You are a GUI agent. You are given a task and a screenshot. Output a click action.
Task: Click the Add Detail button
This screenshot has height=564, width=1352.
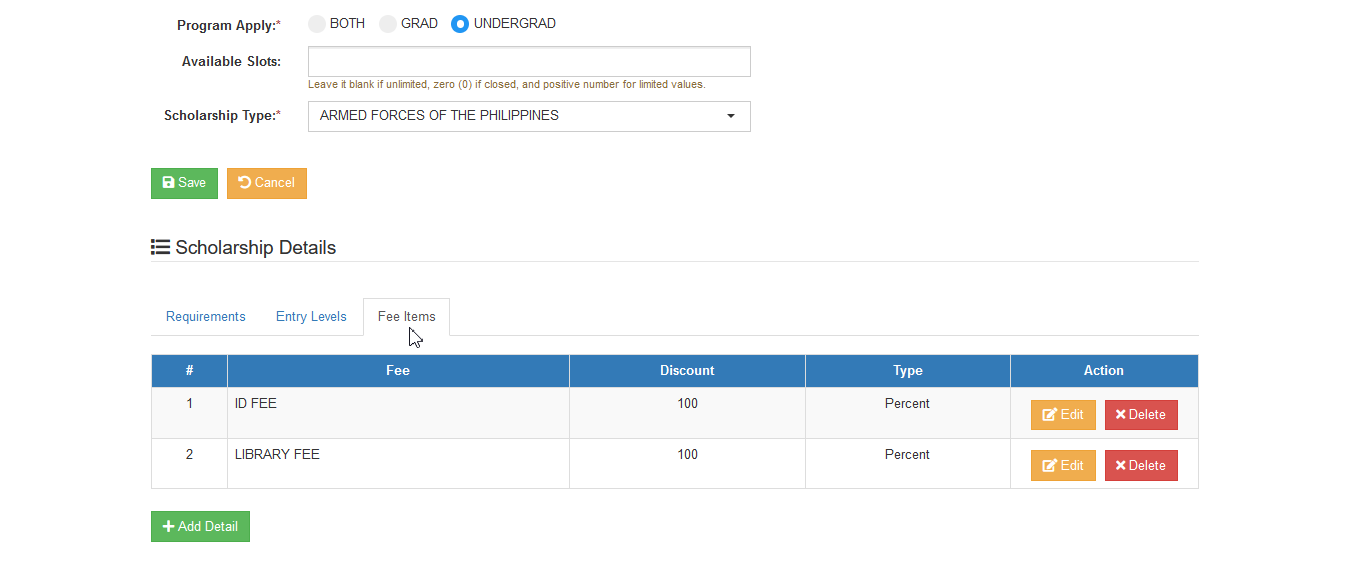click(x=200, y=527)
